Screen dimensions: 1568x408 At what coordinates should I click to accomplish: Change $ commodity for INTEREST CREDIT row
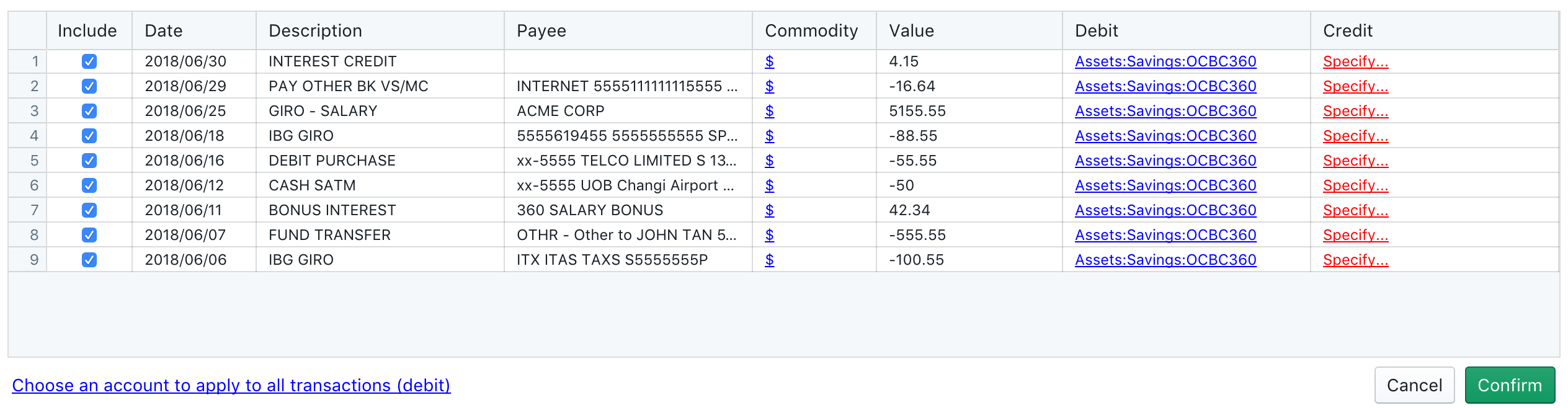point(769,61)
